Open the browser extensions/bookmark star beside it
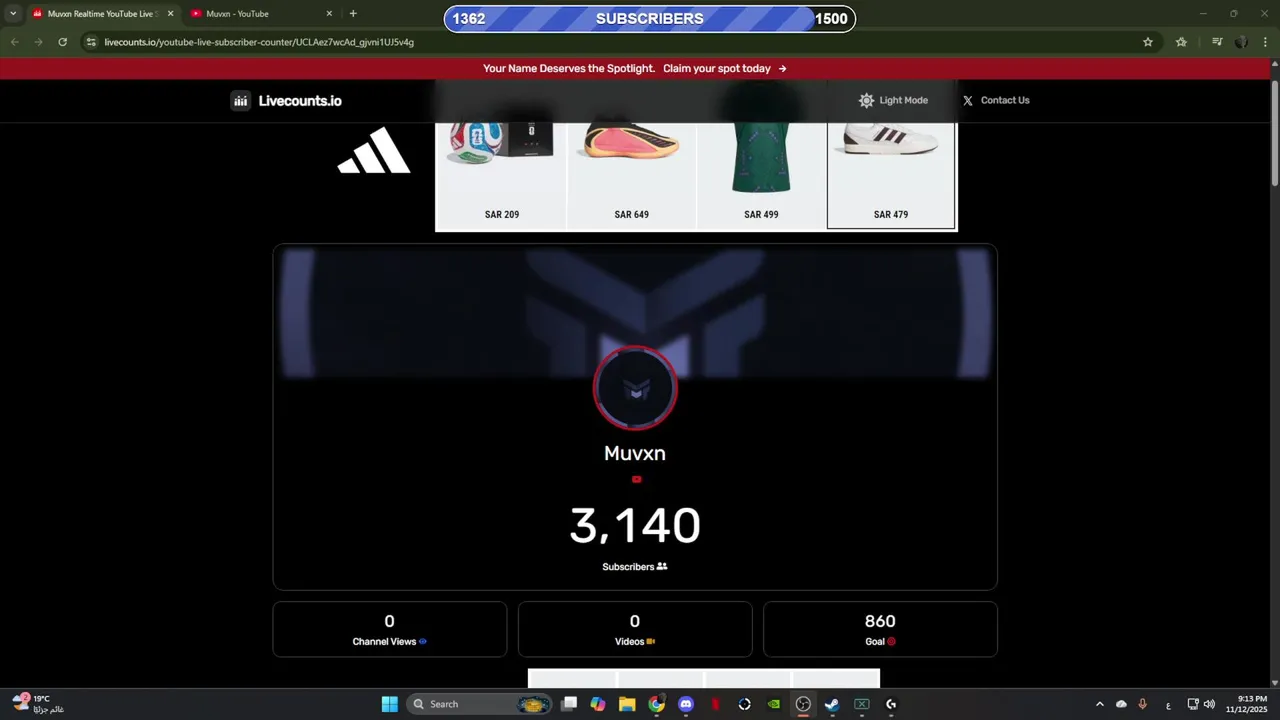Screen dimensions: 1280x720 point(1181,42)
